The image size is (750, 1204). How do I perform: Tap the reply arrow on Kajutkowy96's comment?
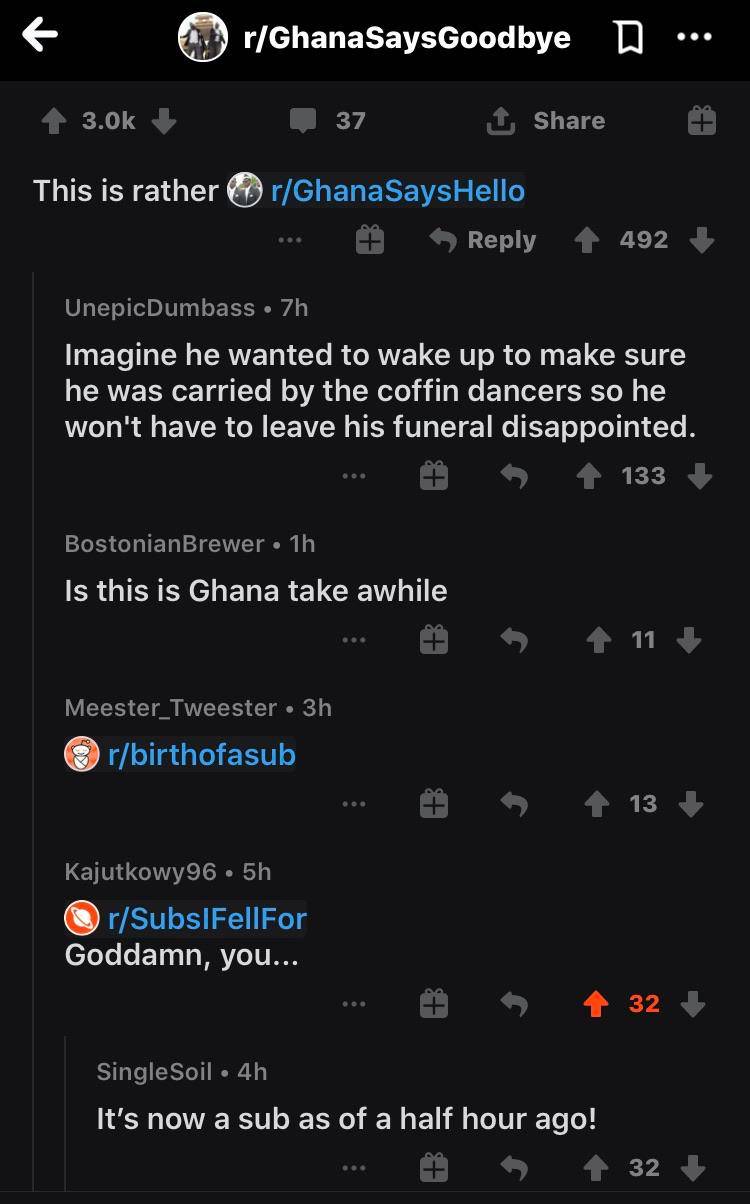513,1003
